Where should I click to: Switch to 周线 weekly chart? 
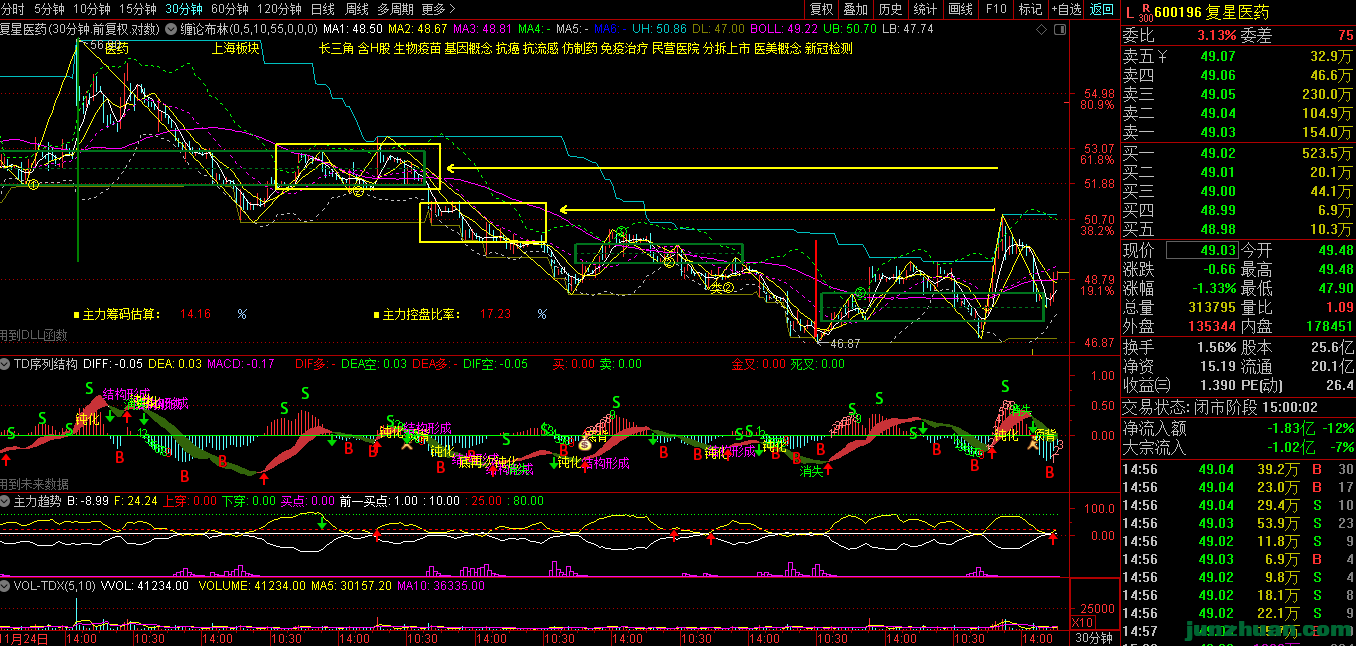[357, 9]
